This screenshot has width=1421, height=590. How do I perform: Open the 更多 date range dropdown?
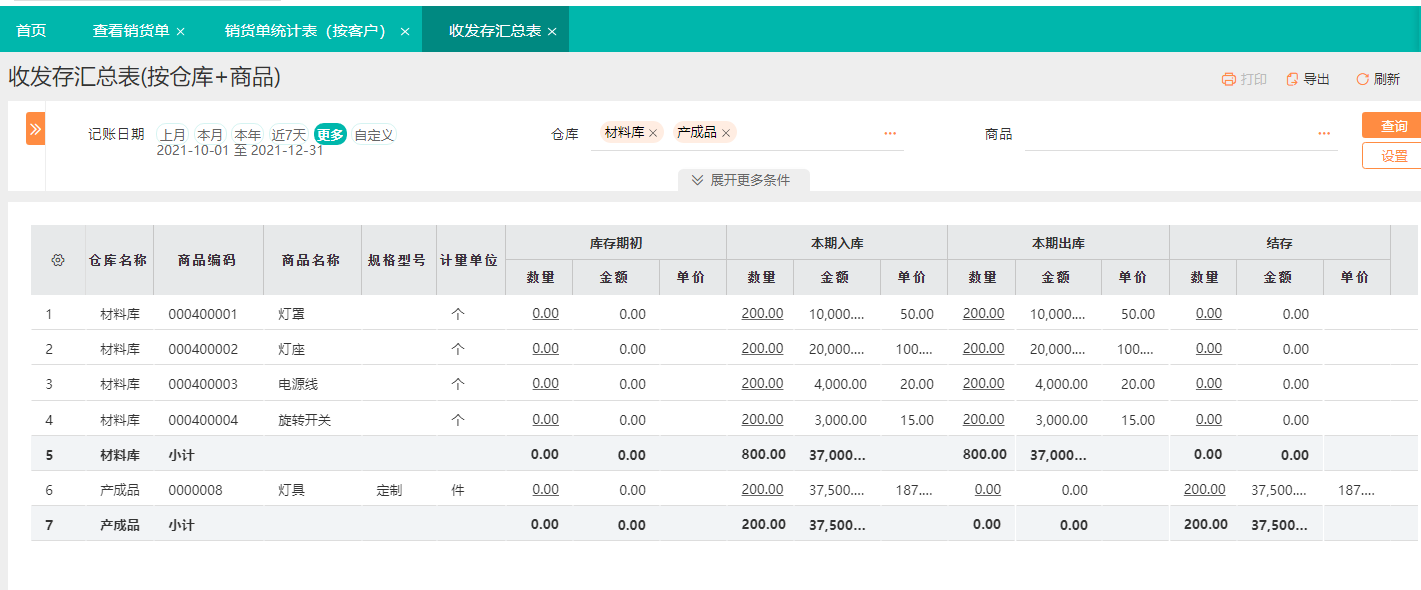[x=330, y=133]
